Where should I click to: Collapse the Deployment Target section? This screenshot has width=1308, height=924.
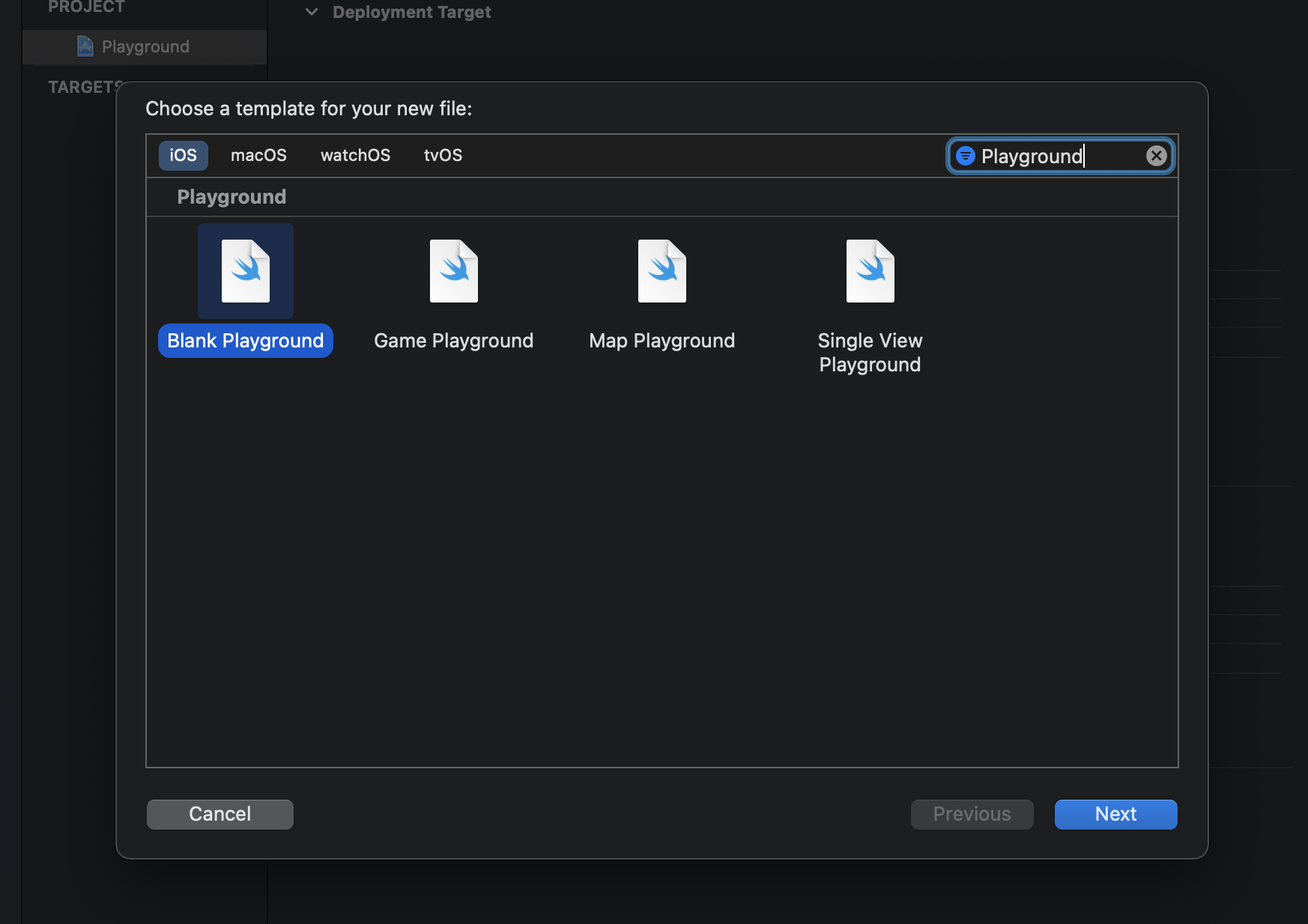[312, 12]
